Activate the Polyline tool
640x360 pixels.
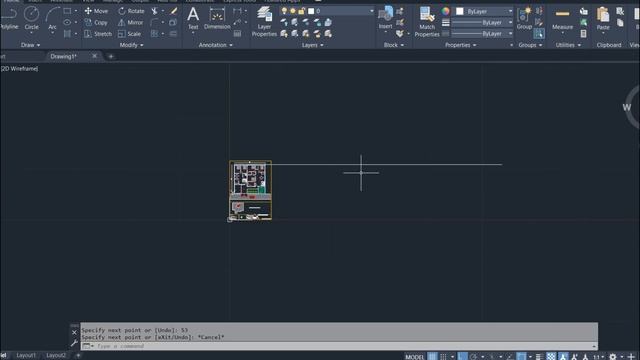(9, 19)
